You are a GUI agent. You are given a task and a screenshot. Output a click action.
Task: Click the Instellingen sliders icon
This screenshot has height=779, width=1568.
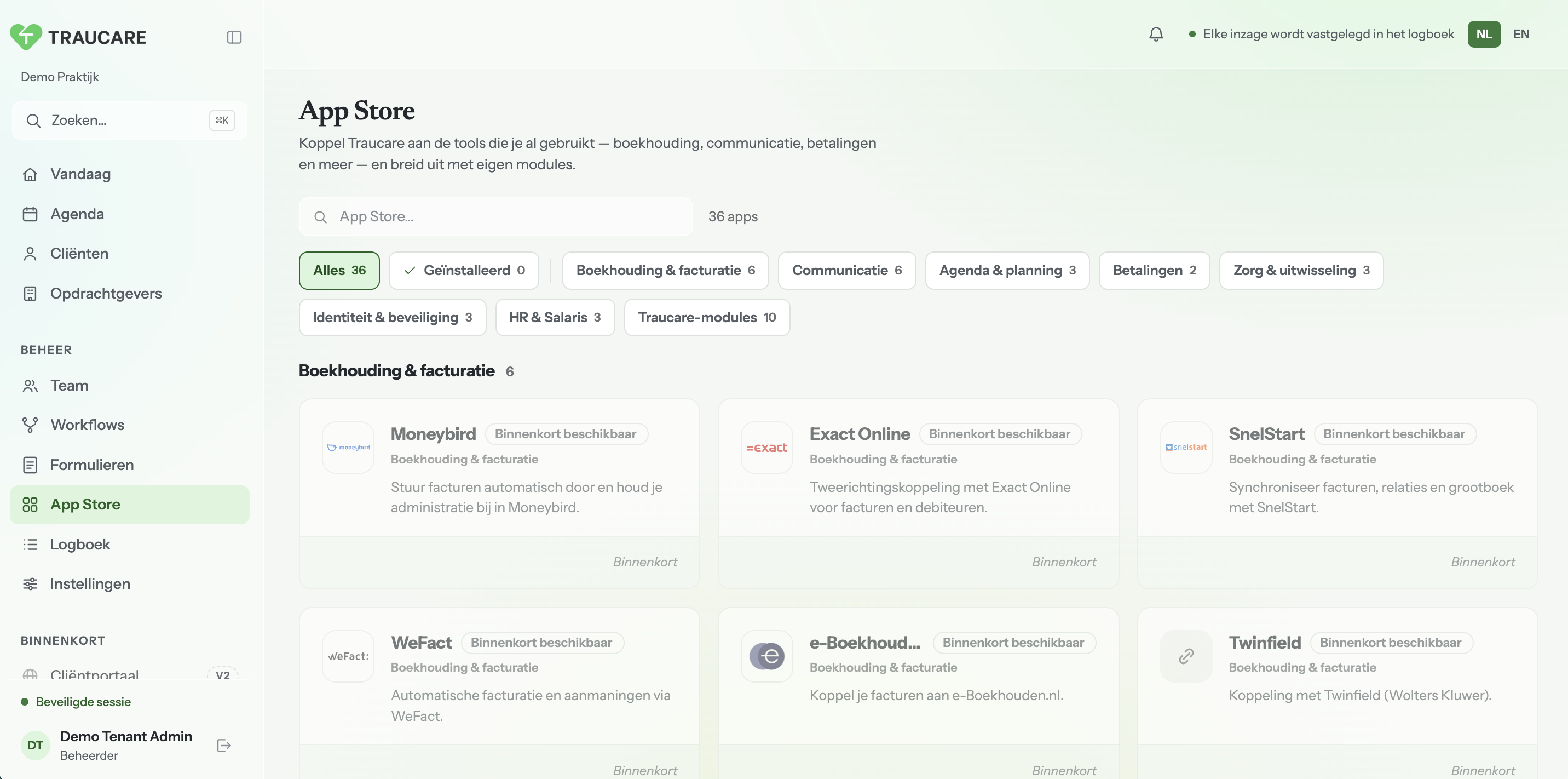pyautogui.click(x=30, y=584)
